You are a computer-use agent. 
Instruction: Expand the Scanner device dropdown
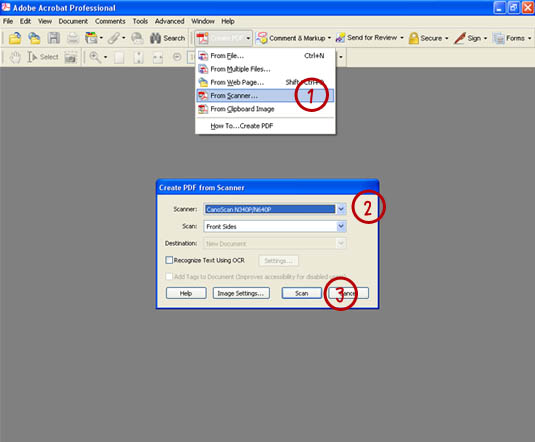[341, 209]
